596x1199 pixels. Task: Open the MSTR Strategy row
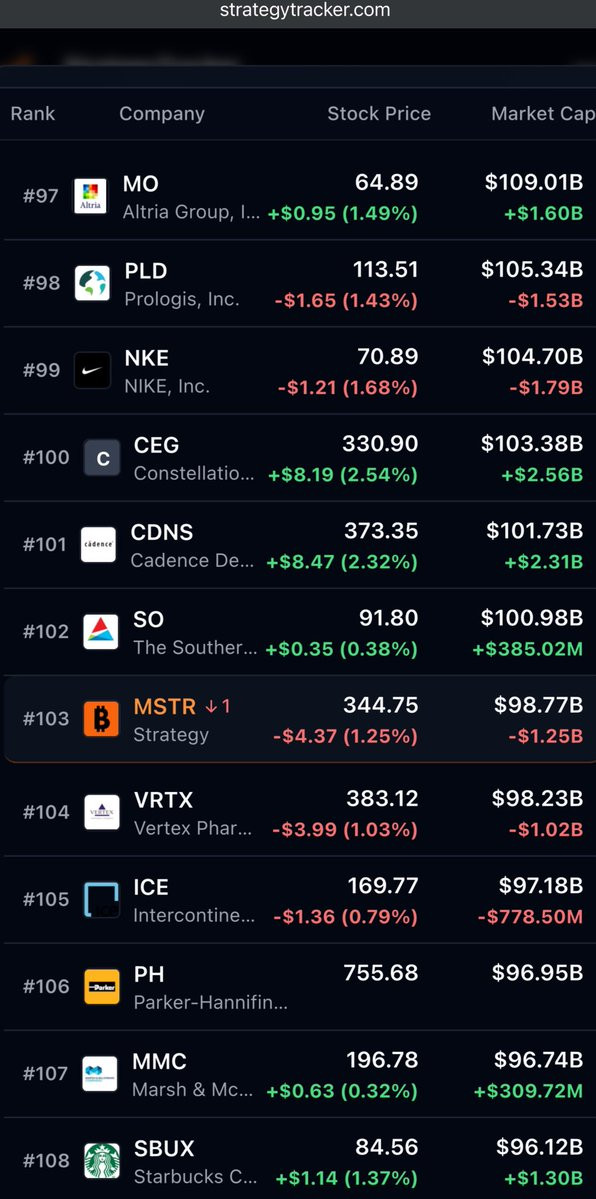point(300,720)
